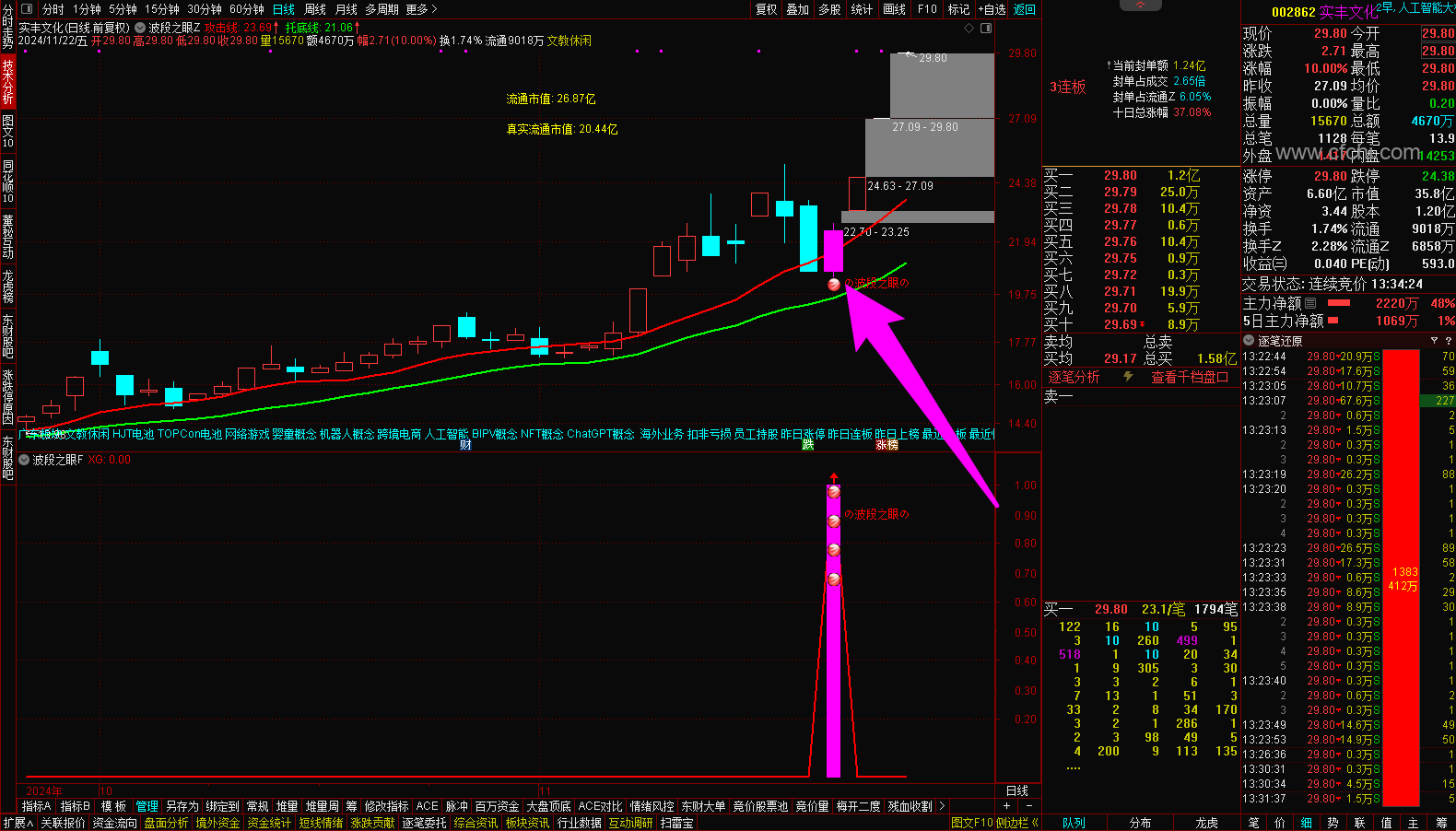Select the 5分钟 period

coord(123,9)
